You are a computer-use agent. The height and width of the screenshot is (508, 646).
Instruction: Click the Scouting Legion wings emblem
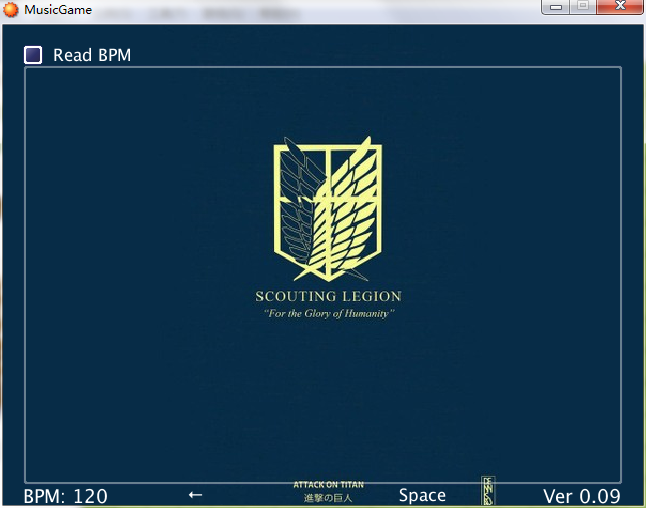coord(328,209)
